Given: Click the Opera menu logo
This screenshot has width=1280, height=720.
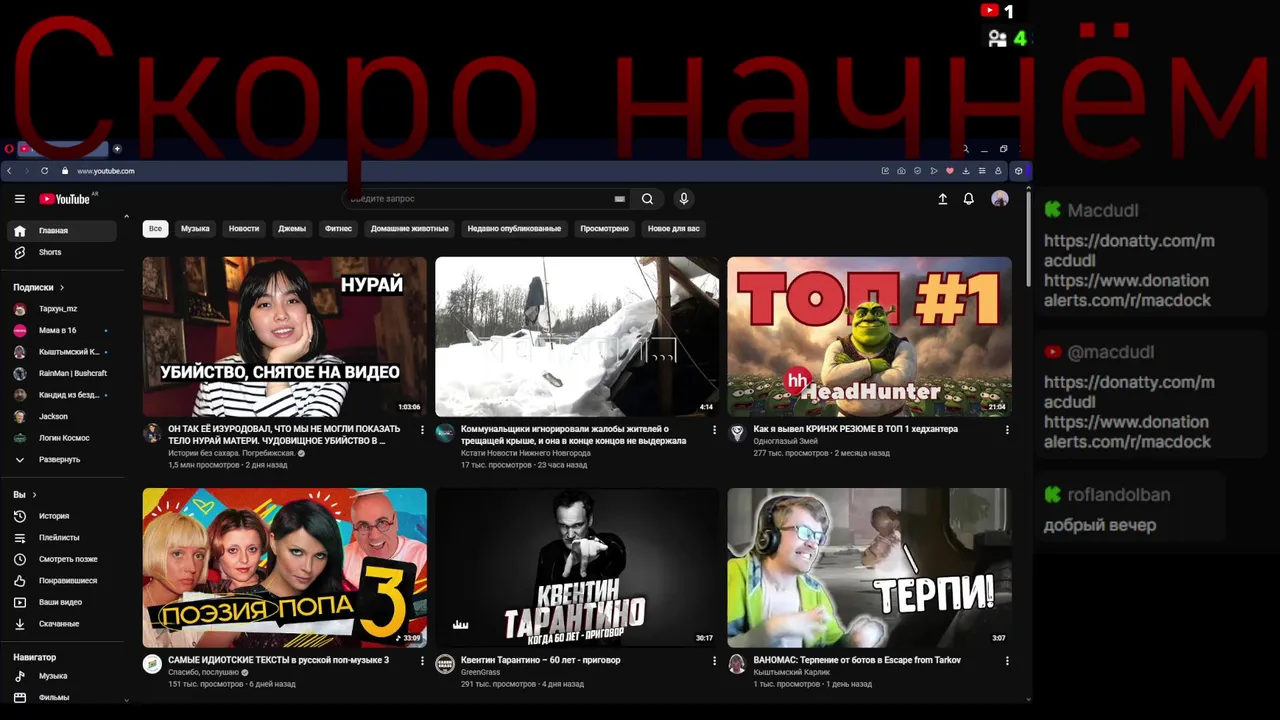Looking at the screenshot, I should click(x=9, y=149).
